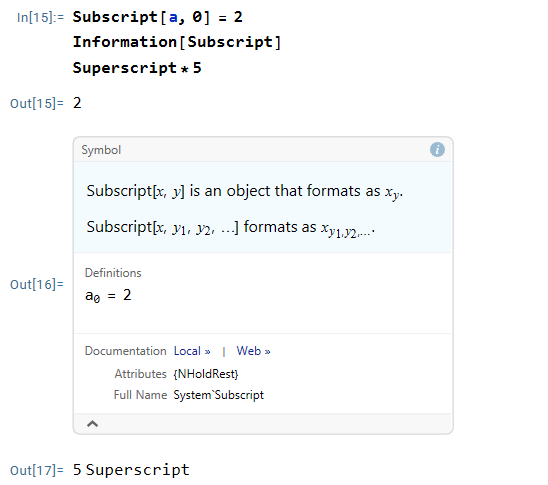Place cursor in Subscript[a, 0] = 2 input line
The width and height of the screenshot is (548, 485).
tap(157, 17)
